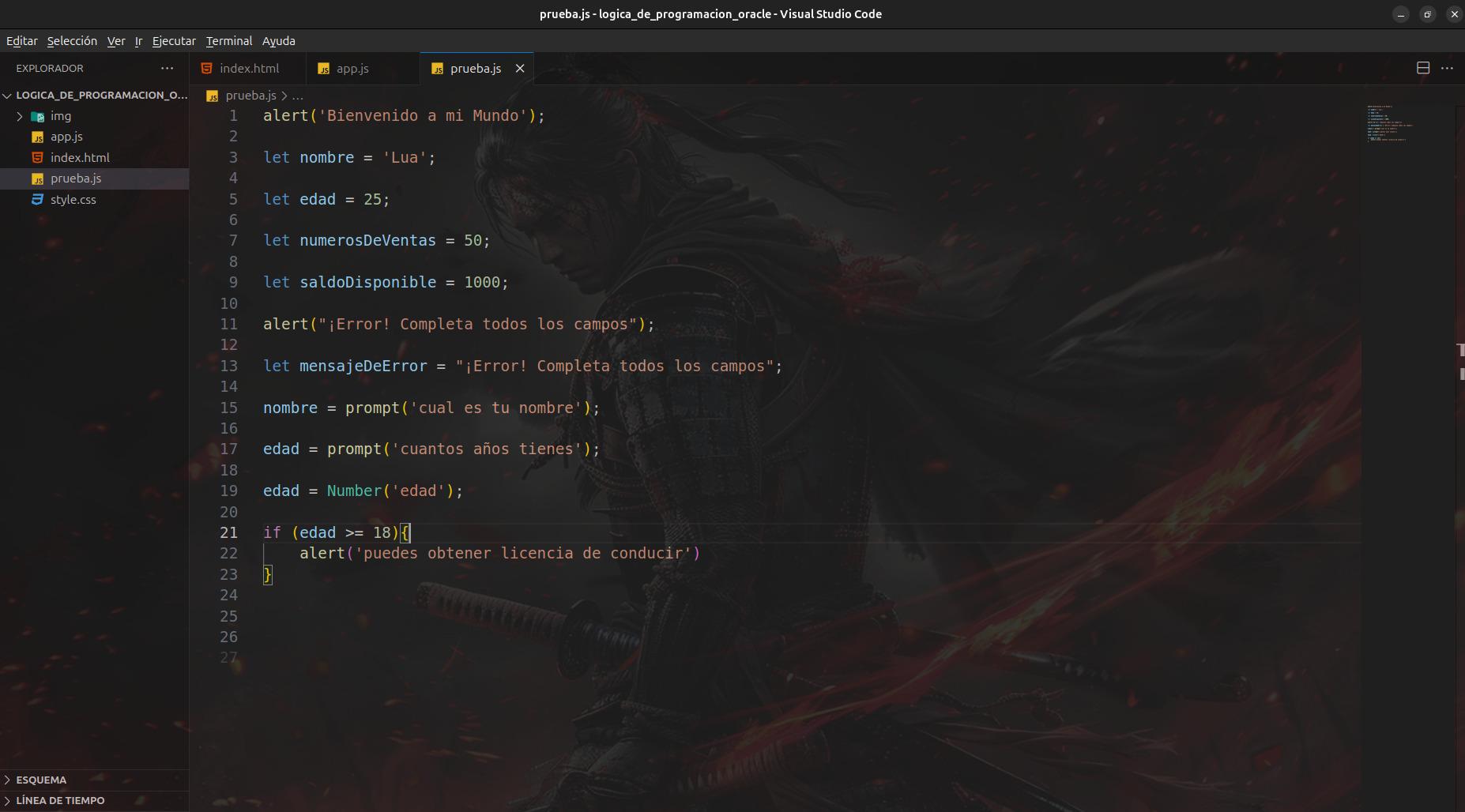Expand the ESQUEMA panel
Screen dimensions: 1465x812
95,780
